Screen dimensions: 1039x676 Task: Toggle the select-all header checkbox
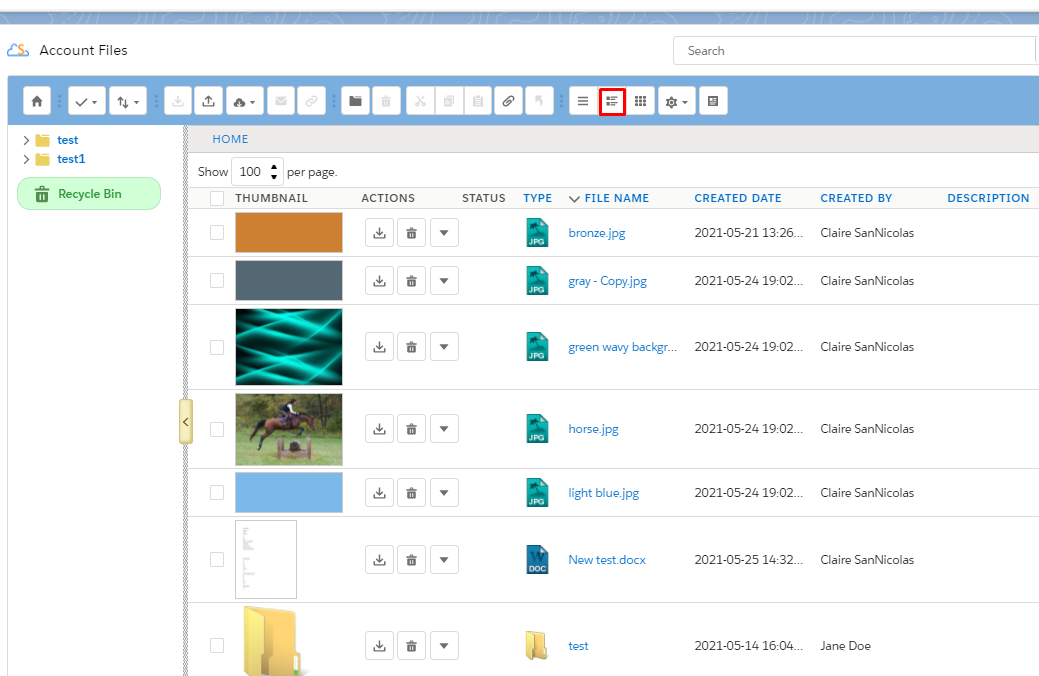[217, 198]
